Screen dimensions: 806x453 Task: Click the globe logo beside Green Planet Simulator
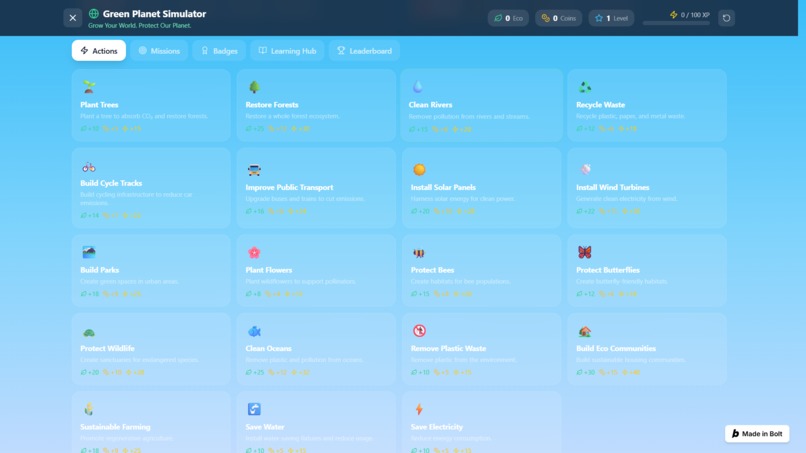(94, 14)
